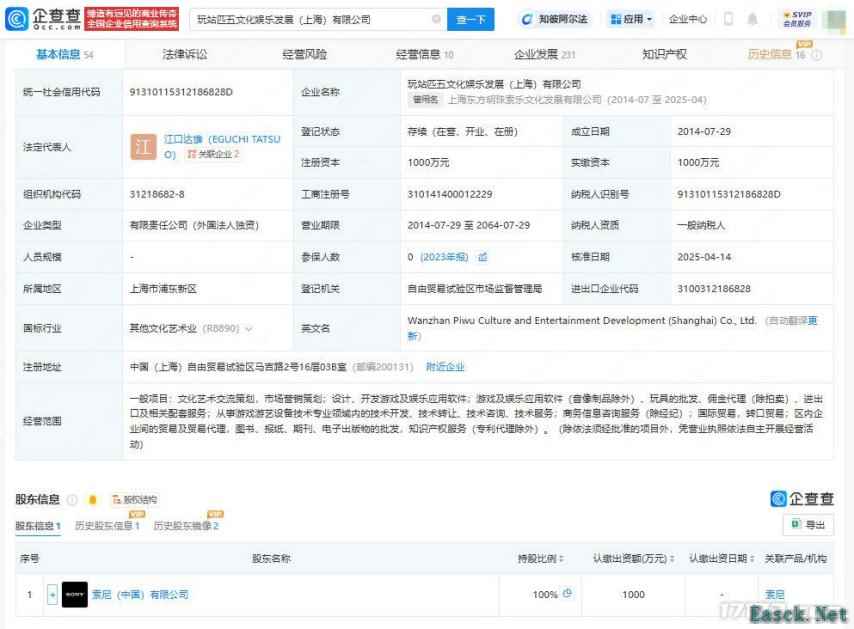Sort by 持股比例 column
The width and height of the screenshot is (854, 629).
click(x=540, y=558)
